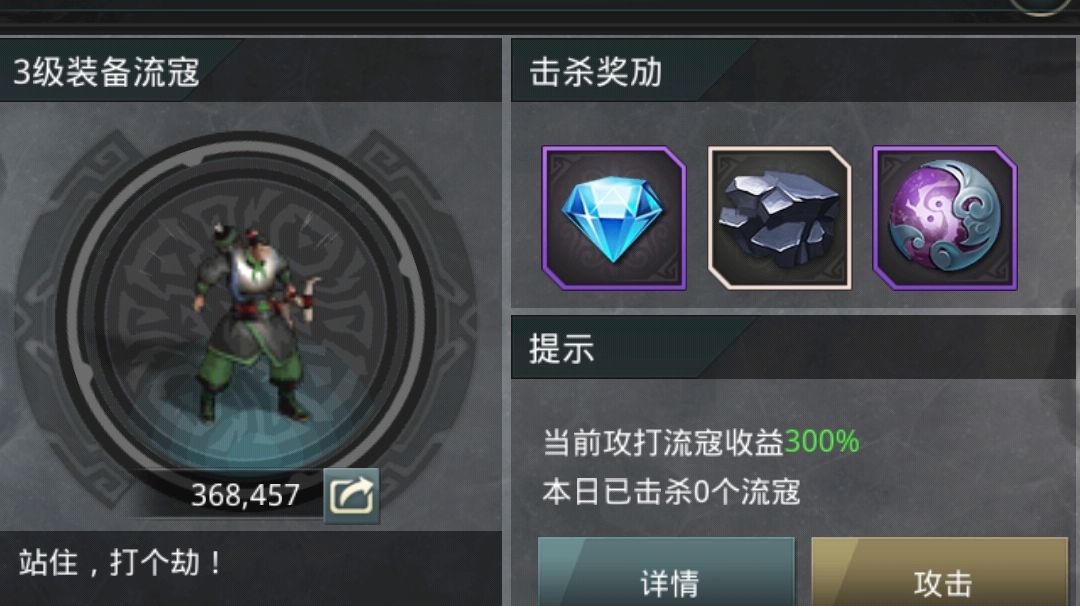Tap the share arrow icon beside 368,457
Viewport: 1080px width, 606px height.
pos(351,495)
